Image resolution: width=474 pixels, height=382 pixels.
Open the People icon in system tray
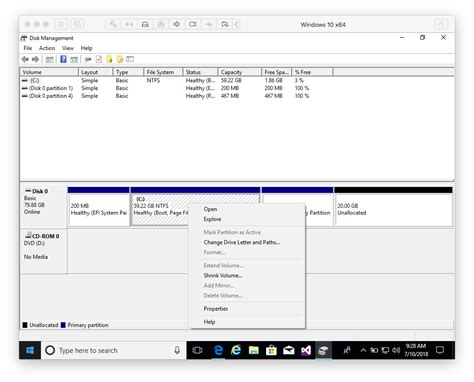347,350
